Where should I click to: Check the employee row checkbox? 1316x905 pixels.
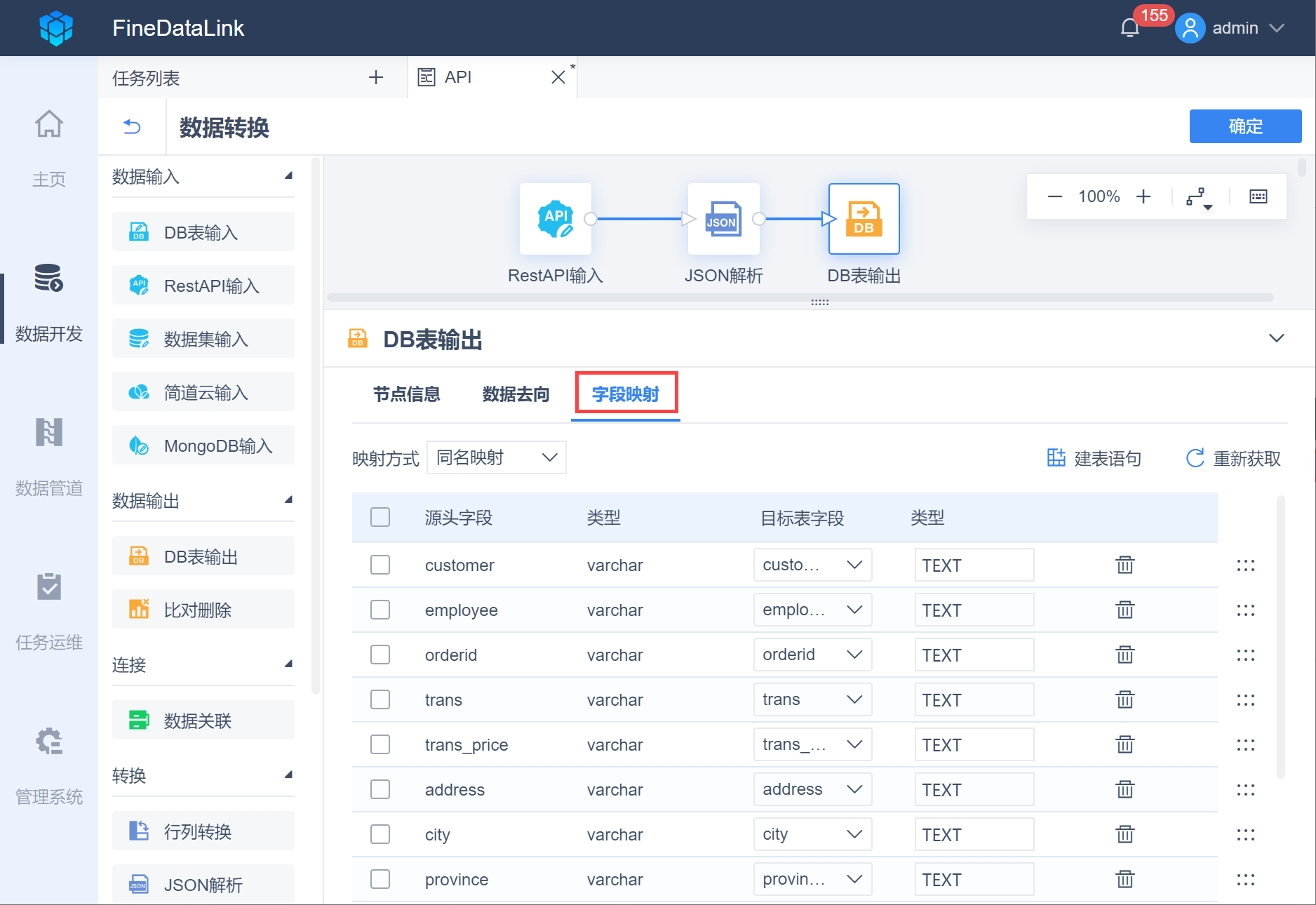380,610
